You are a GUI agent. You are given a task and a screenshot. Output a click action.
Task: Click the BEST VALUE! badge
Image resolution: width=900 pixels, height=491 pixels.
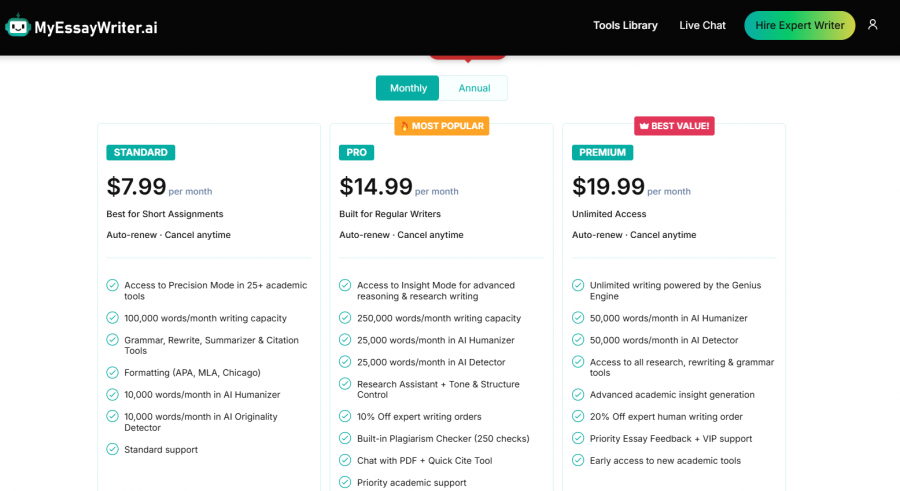coord(674,126)
